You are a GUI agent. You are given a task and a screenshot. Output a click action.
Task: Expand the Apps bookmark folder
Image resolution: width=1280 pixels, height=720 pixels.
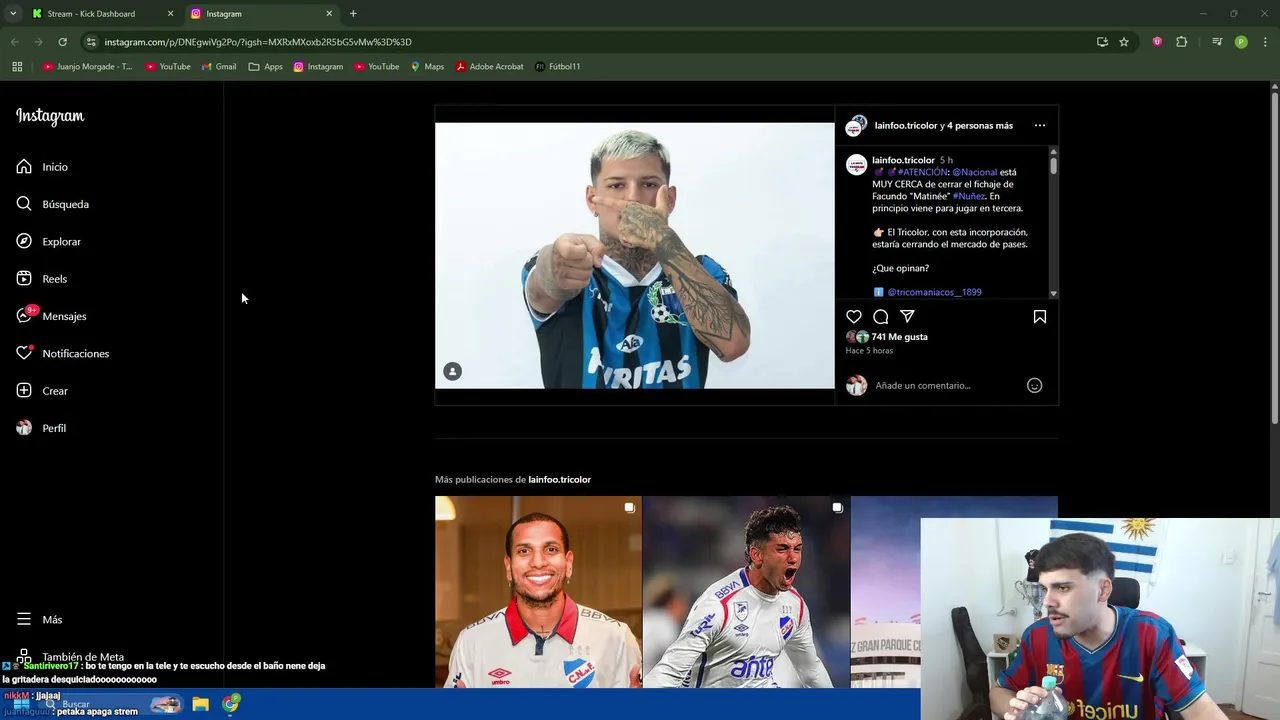(266, 67)
